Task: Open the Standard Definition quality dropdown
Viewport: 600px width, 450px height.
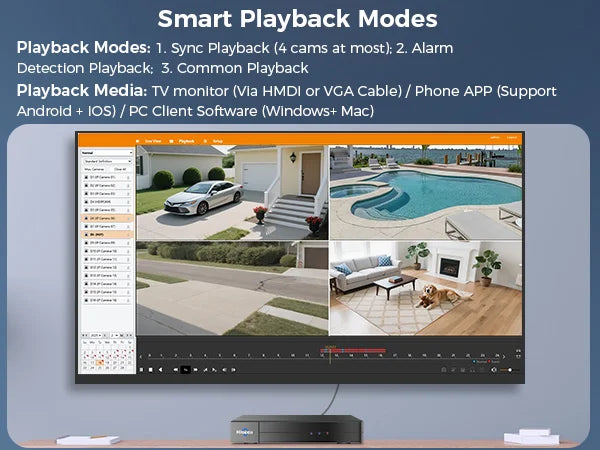Action: tap(106, 161)
